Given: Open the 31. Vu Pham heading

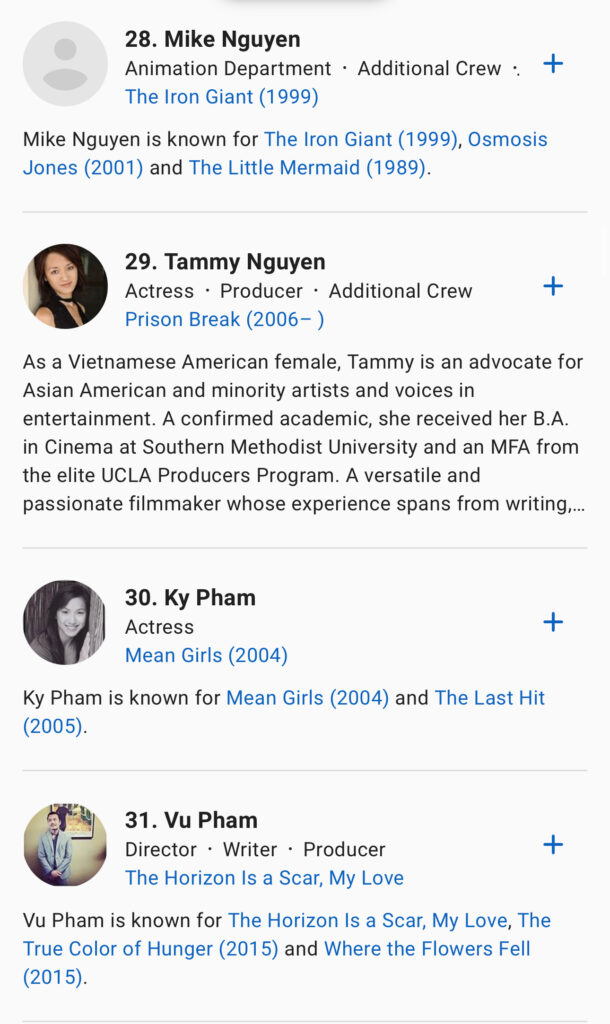Looking at the screenshot, I should [191, 820].
